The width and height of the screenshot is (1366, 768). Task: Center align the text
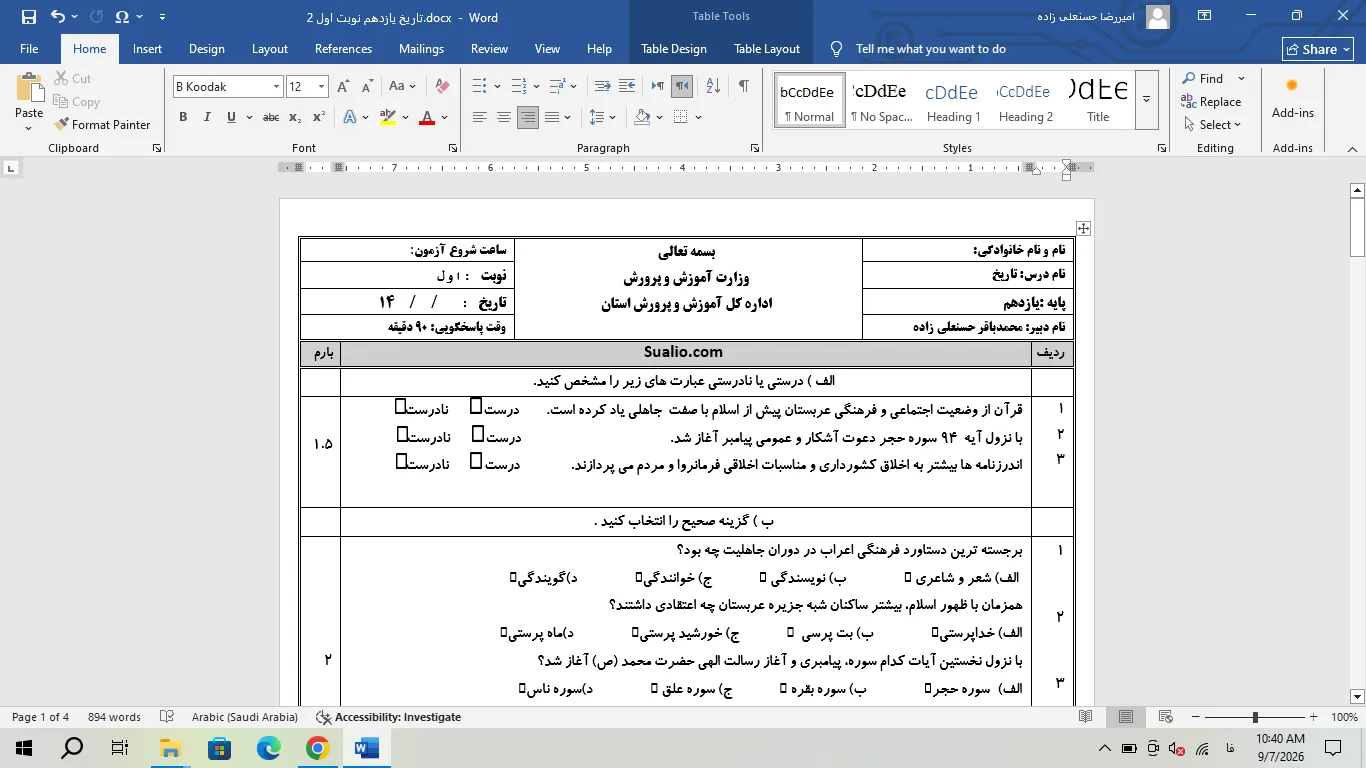pos(504,117)
